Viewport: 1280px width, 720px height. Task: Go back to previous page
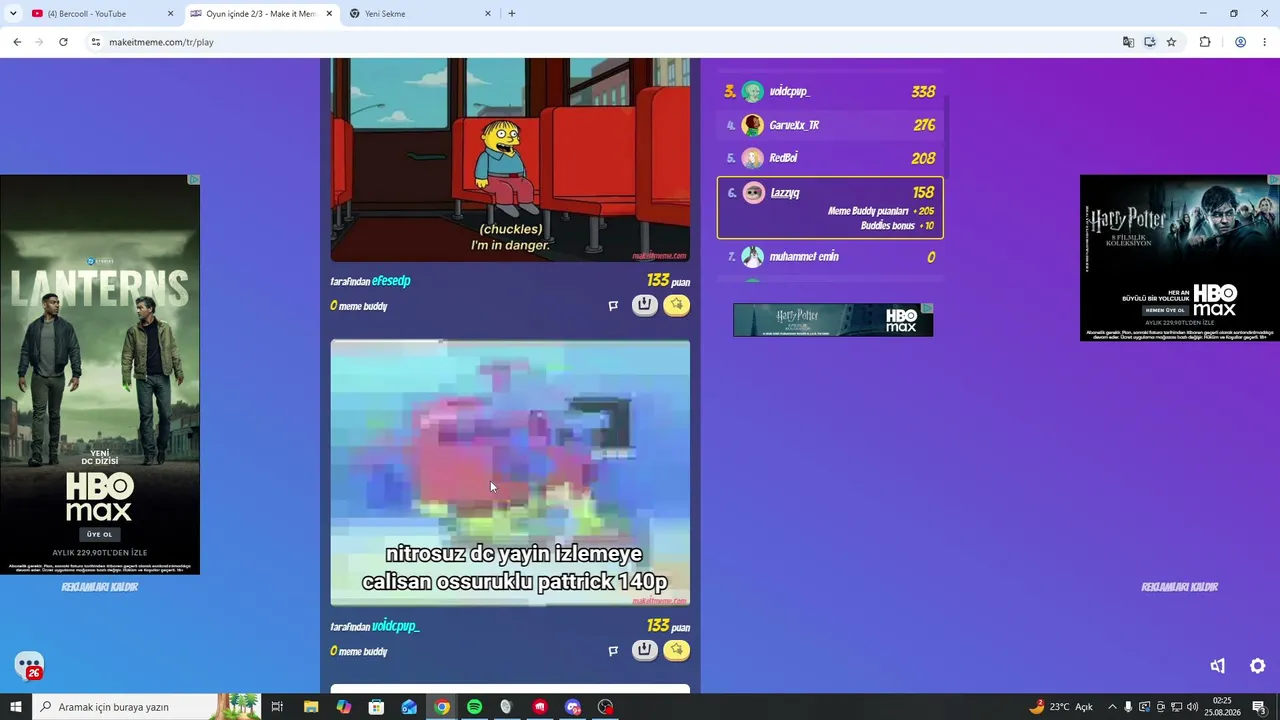coord(17,42)
